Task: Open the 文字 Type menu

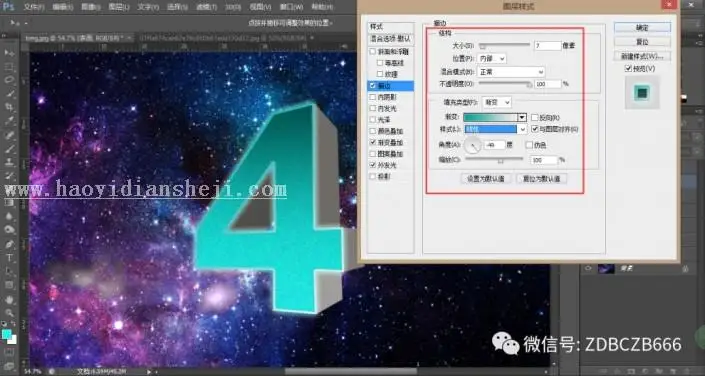Action: pyautogui.click(x=148, y=7)
